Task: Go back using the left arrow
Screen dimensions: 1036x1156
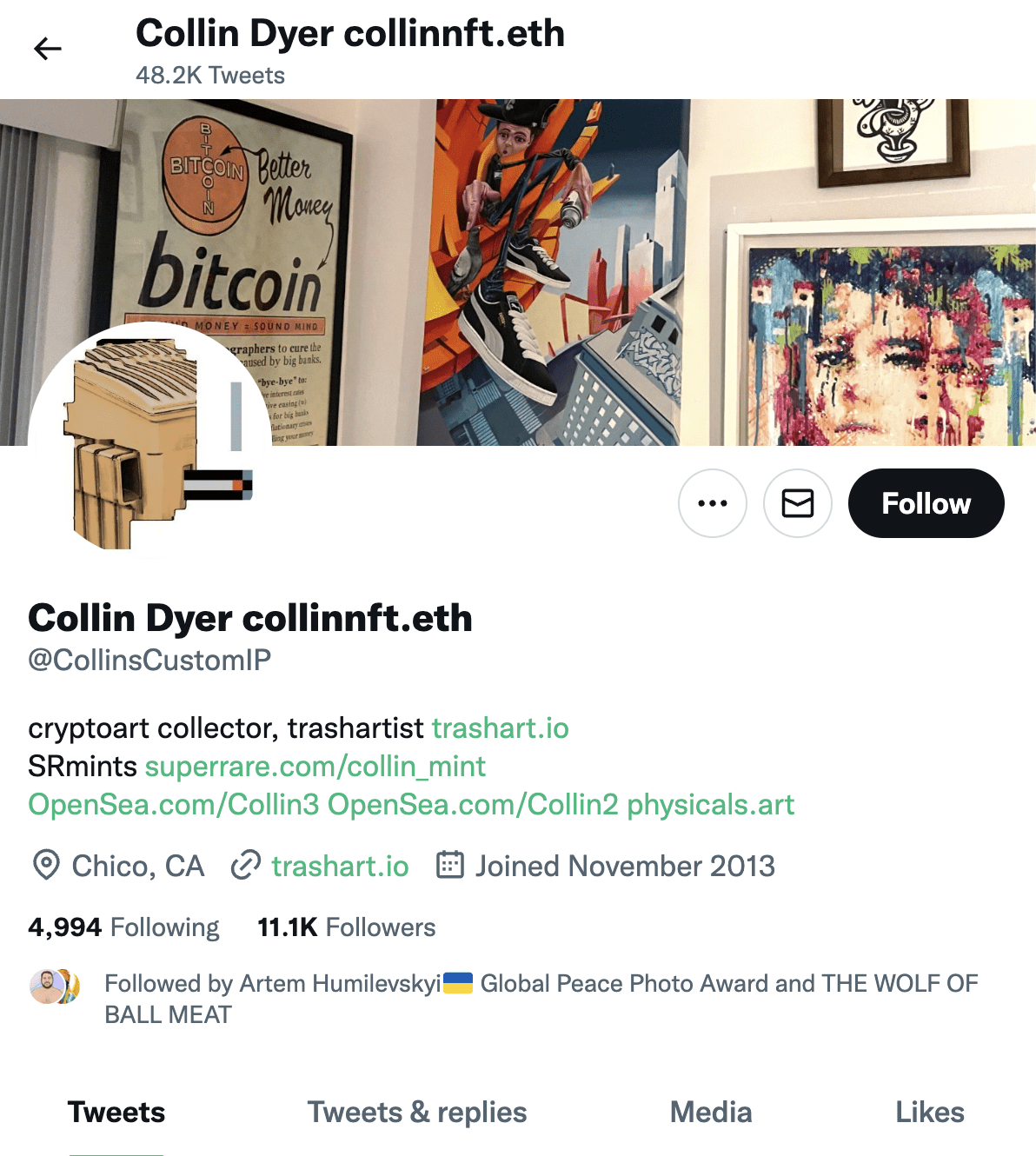Action: (48, 49)
